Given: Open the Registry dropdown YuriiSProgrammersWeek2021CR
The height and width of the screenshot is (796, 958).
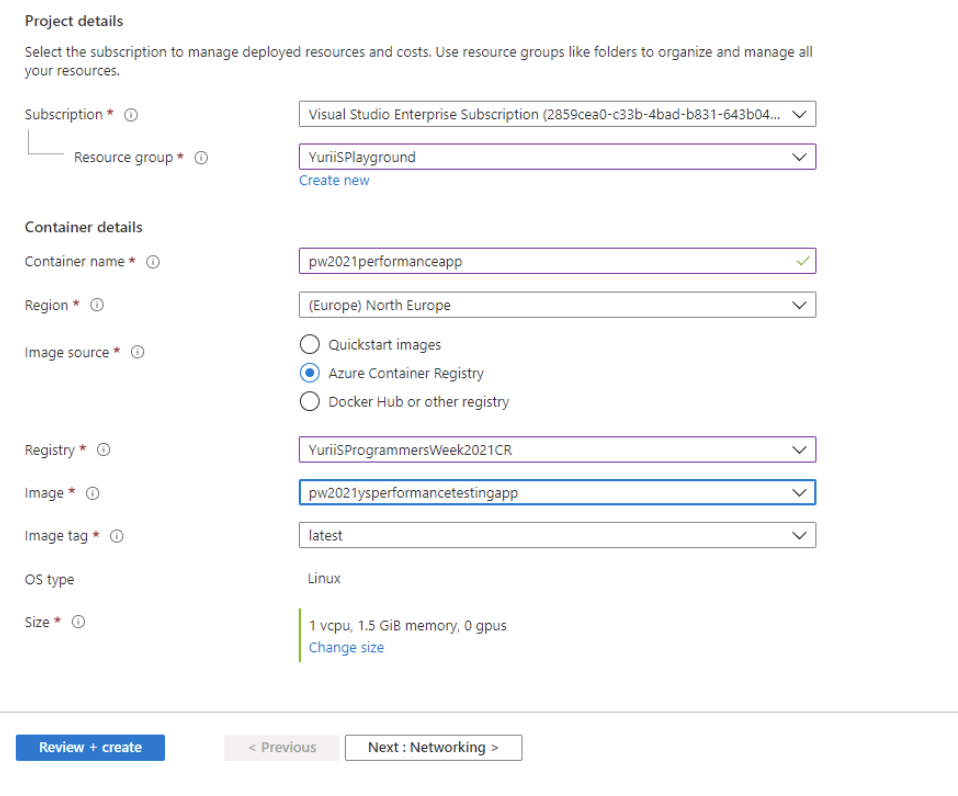Looking at the screenshot, I should click(557, 450).
